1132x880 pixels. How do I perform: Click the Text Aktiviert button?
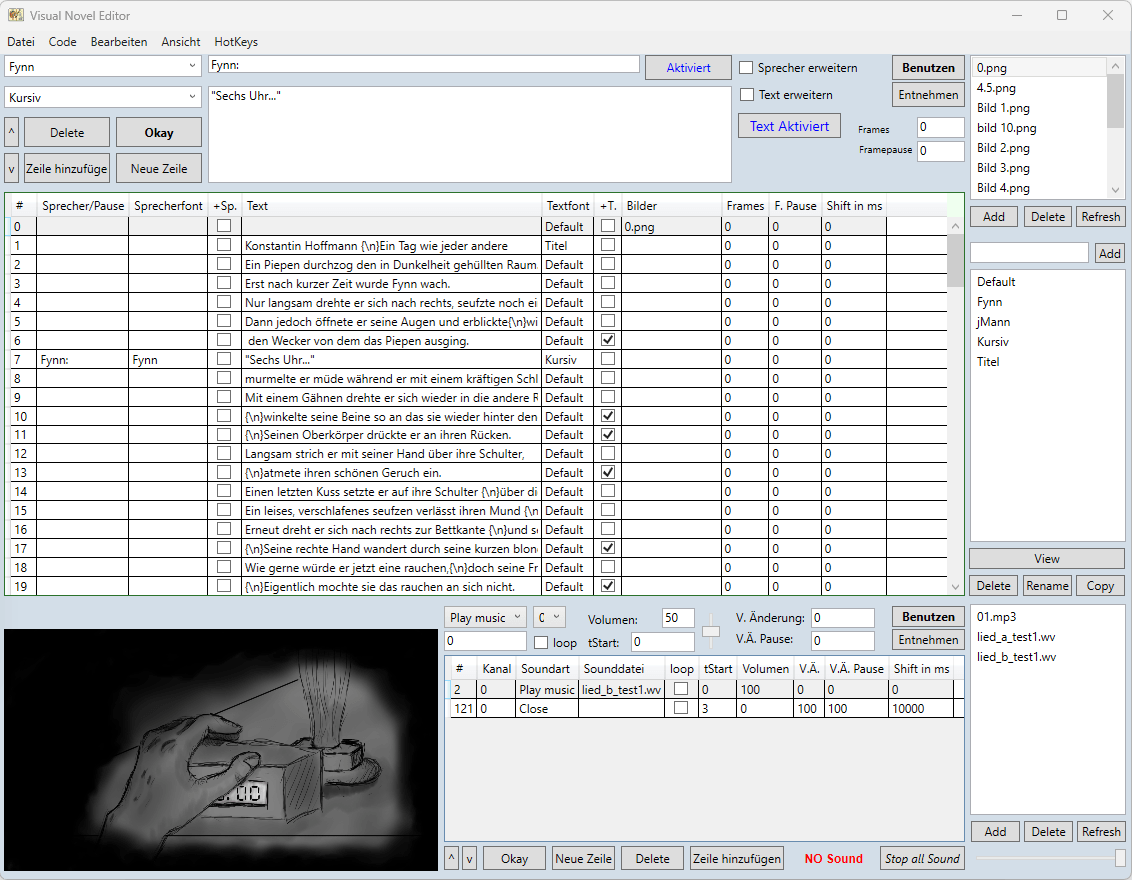pos(789,126)
